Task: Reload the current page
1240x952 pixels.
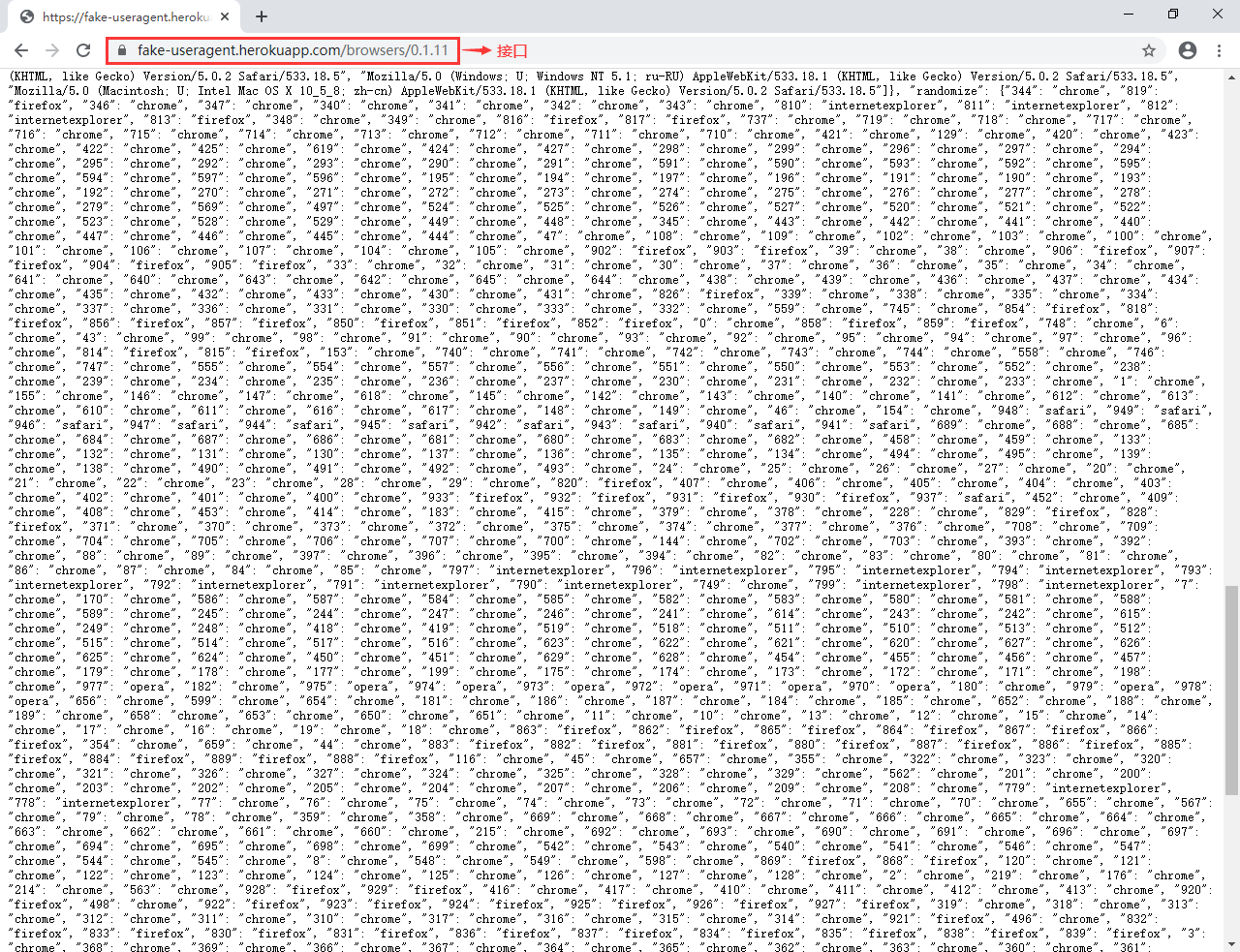Action: 83,50
